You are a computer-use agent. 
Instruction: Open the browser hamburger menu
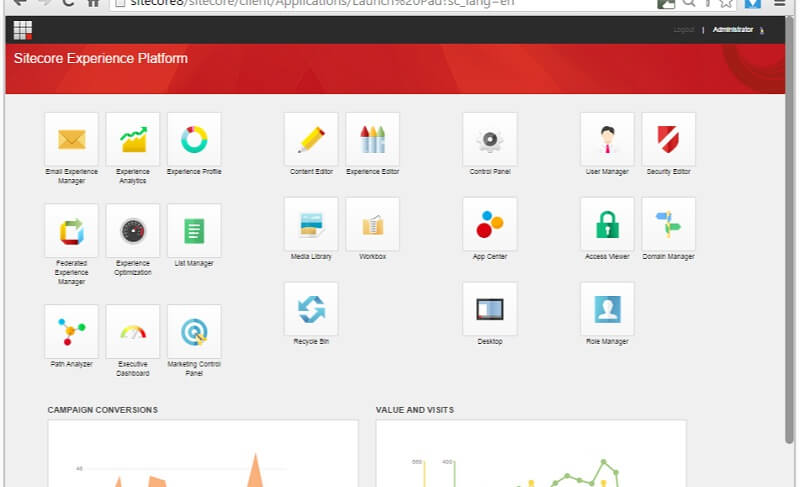[780, 3]
